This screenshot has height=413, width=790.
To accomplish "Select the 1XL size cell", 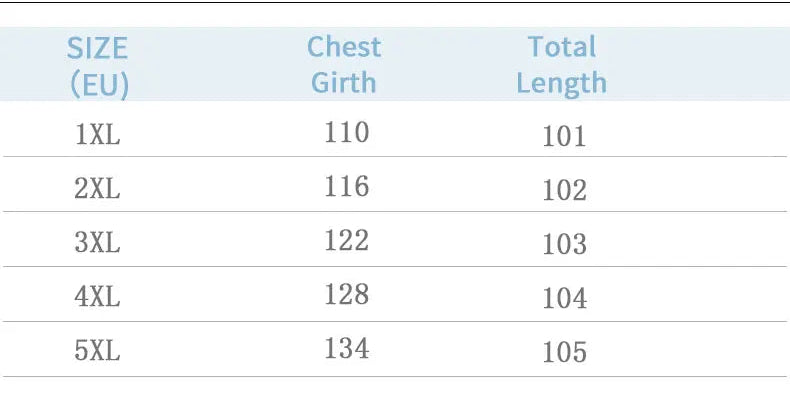I will point(98,134).
